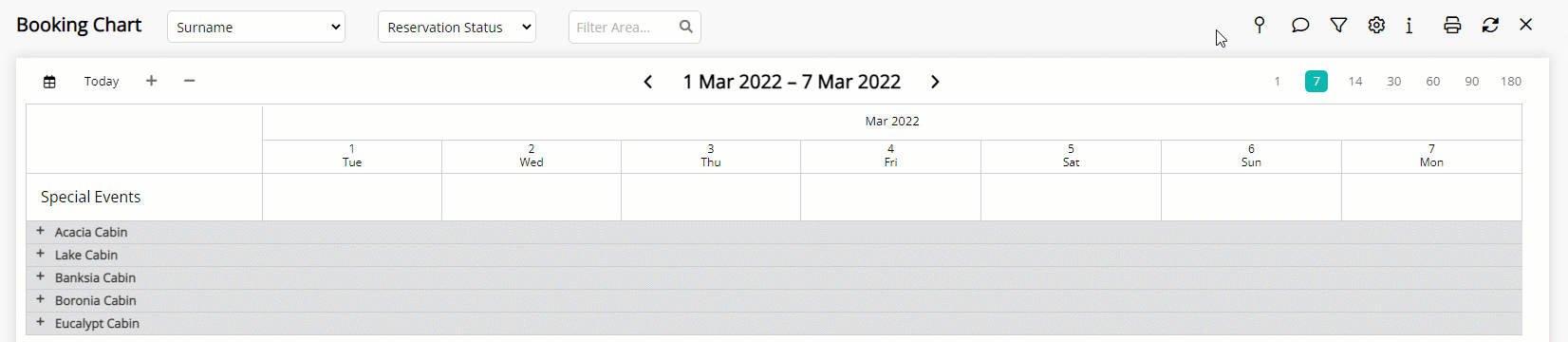Click the information 'i' icon
The height and width of the screenshot is (342, 1568).
pos(1409,26)
